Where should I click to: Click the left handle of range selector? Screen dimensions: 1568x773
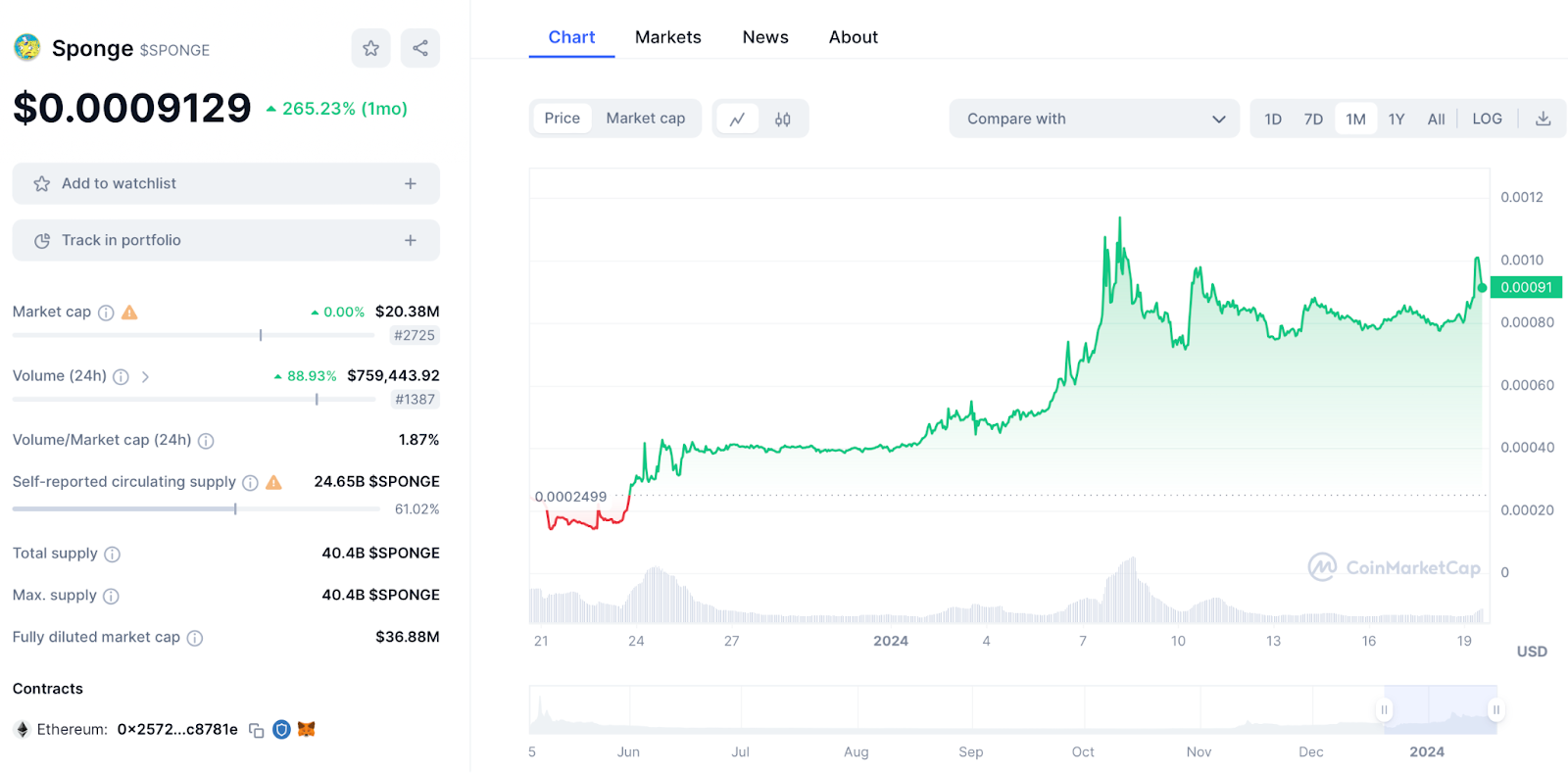[1384, 709]
